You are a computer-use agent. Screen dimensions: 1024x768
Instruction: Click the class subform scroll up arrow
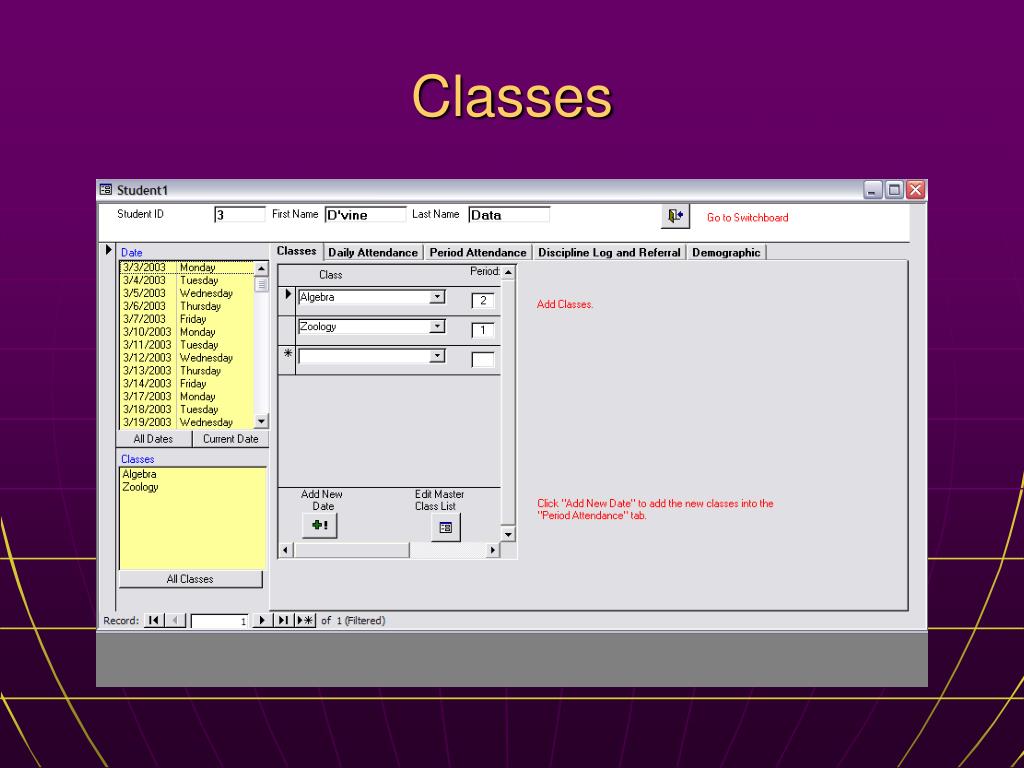(x=508, y=272)
